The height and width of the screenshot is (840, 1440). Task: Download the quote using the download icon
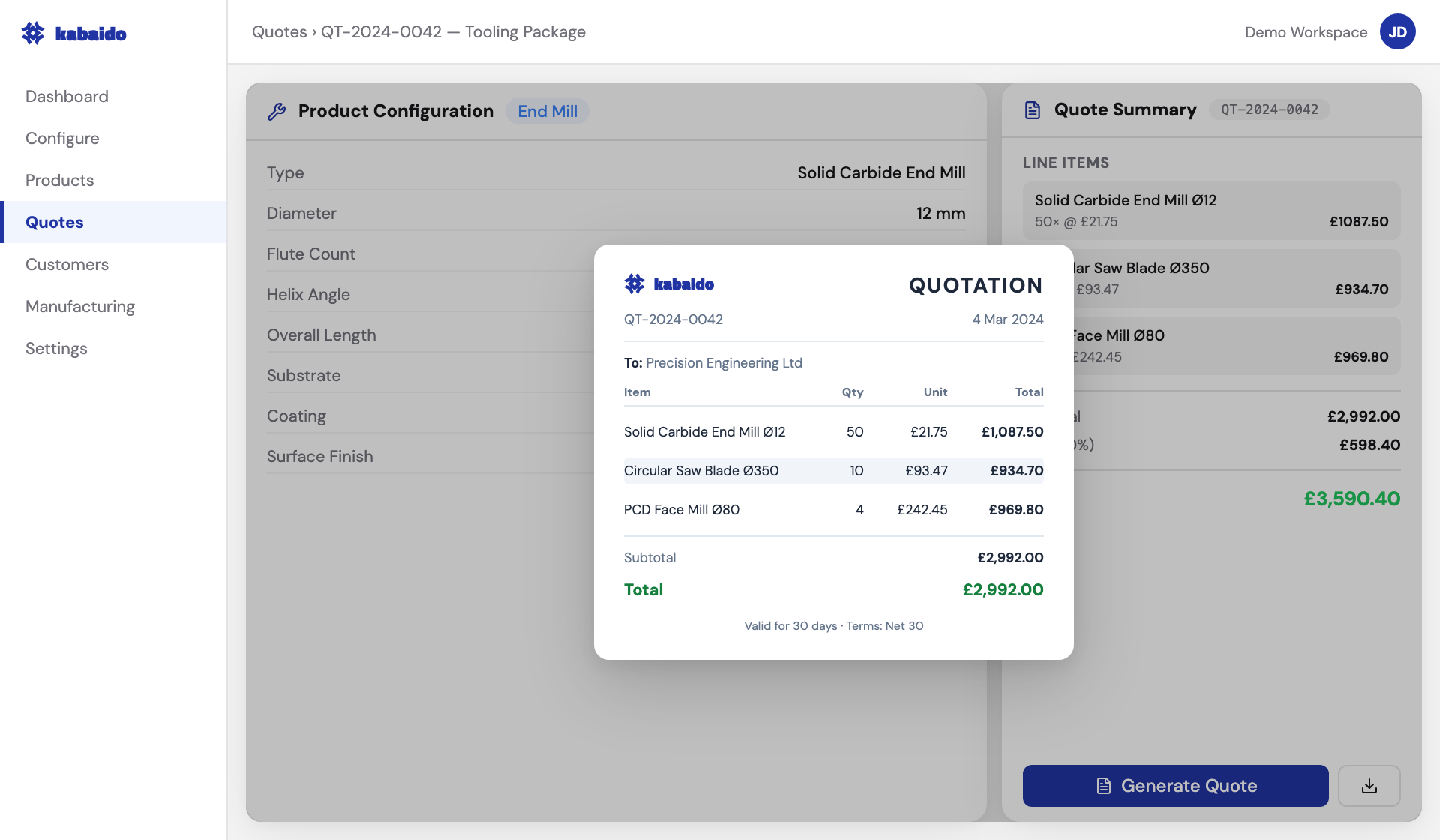(1369, 785)
